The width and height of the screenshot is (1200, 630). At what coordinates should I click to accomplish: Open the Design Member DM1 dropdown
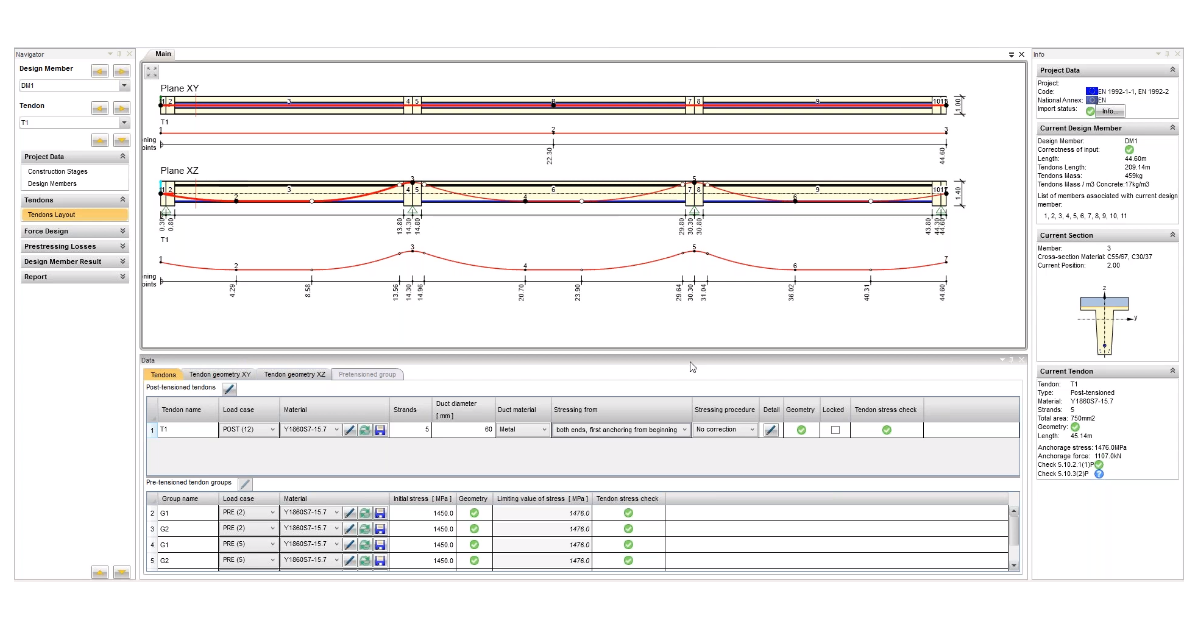click(x=124, y=86)
